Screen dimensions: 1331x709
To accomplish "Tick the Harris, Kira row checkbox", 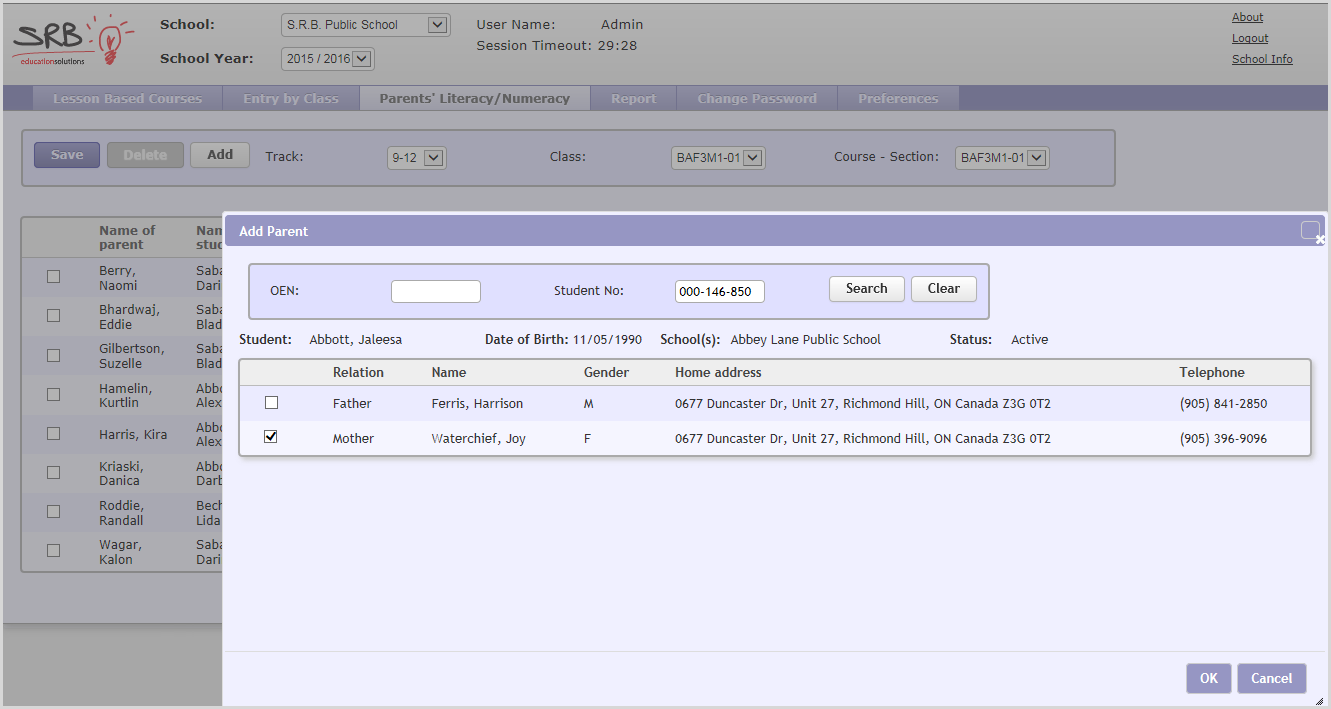I will pos(54,434).
